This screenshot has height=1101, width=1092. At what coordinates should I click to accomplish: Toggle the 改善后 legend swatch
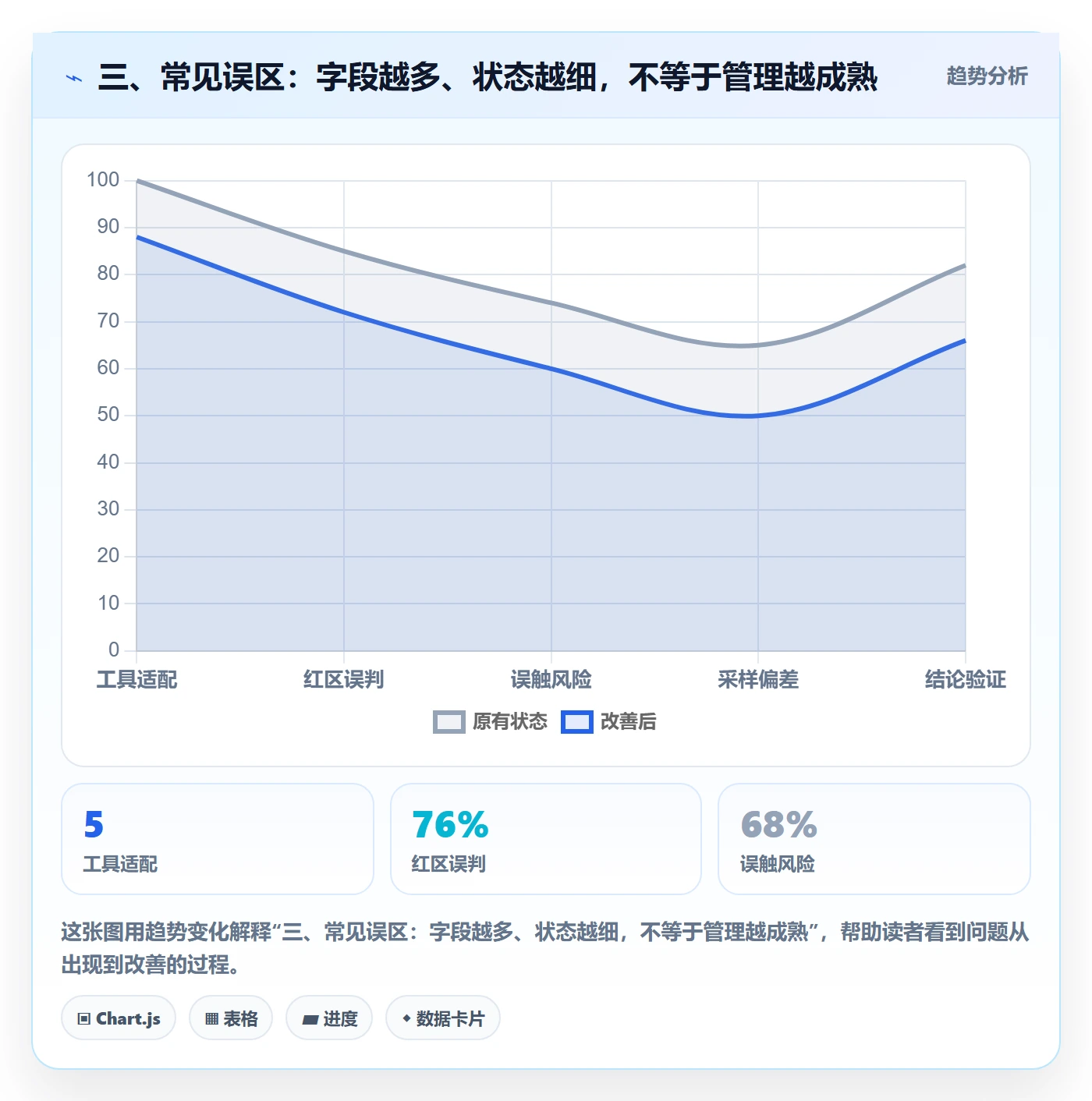point(577,722)
